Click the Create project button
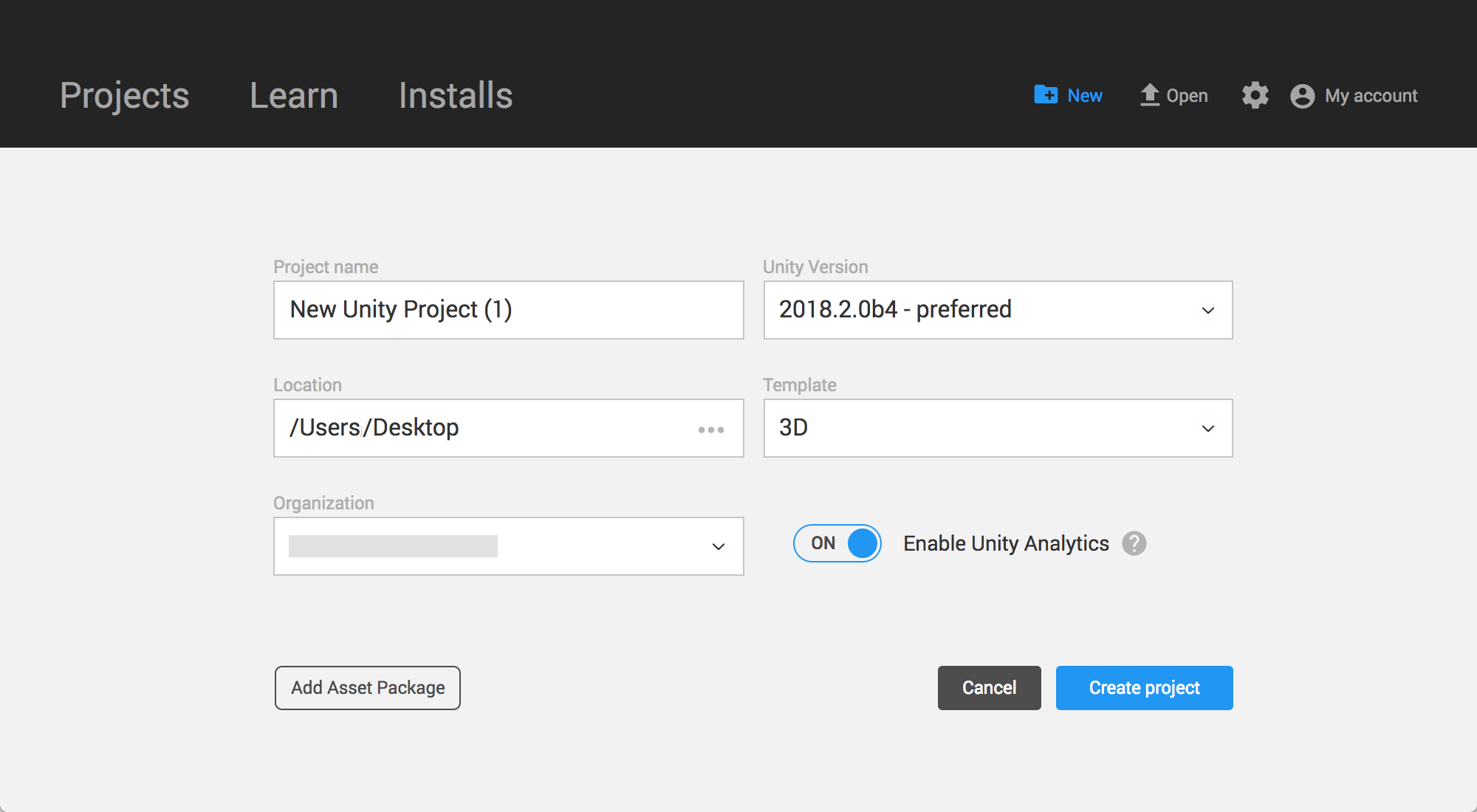 tap(1143, 687)
